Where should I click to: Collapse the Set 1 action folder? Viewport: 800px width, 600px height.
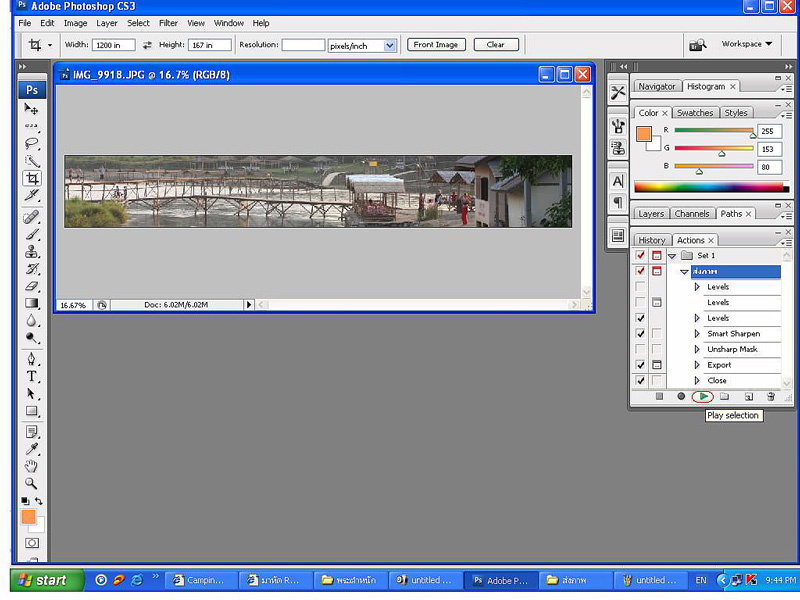tap(672, 256)
